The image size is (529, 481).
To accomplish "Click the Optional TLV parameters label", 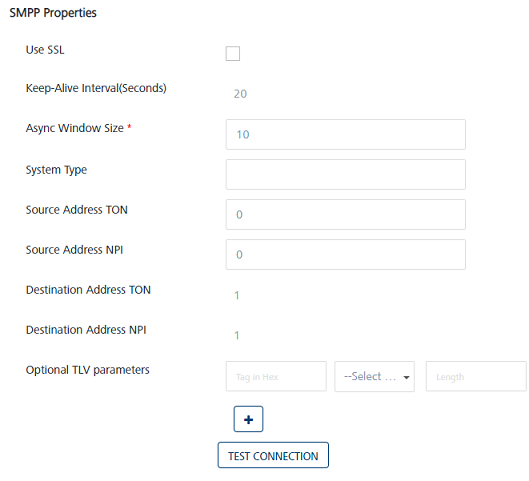I will pos(88,370).
